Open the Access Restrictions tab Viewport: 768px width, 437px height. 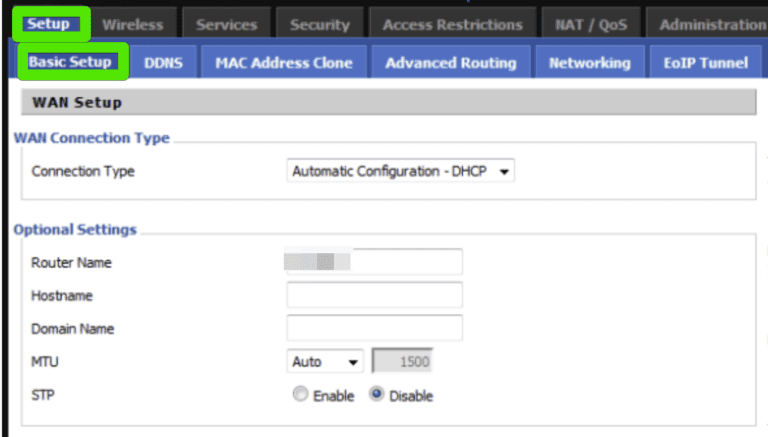pyautogui.click(x=452, y=24)
